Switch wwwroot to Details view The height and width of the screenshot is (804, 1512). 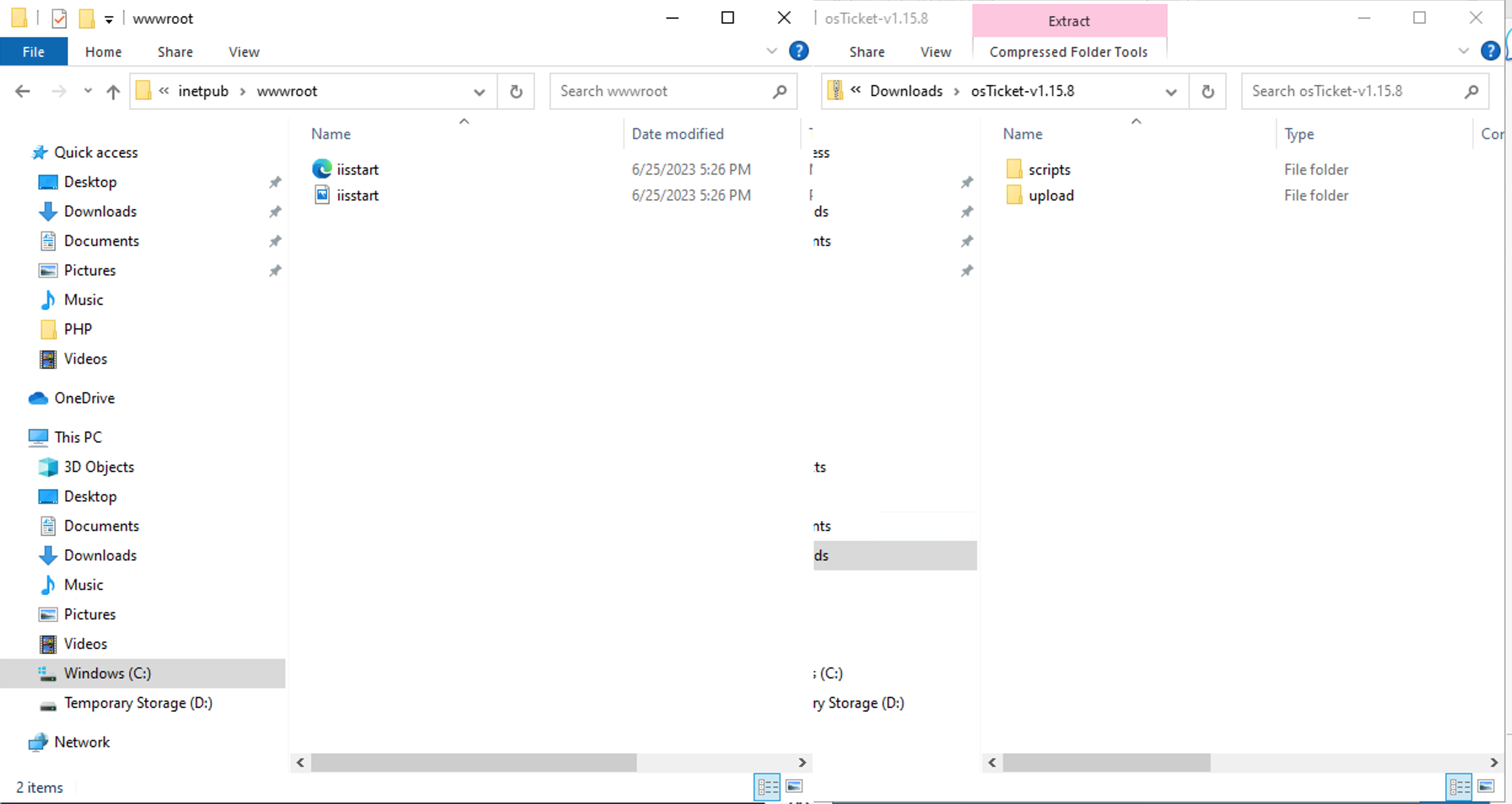click(767, 786)
